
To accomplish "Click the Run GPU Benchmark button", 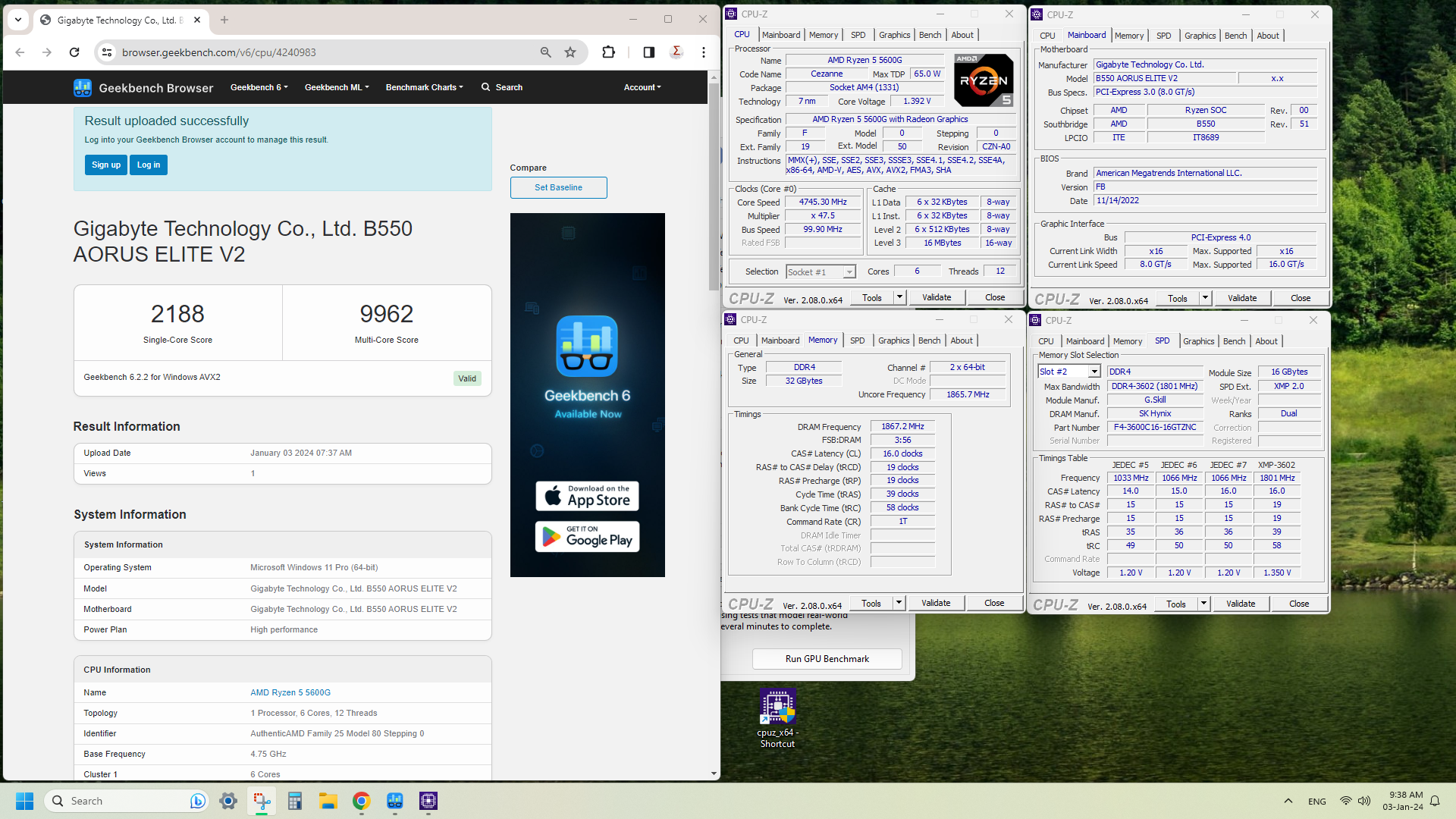I will pyautogui.click(x=827, y=659).
